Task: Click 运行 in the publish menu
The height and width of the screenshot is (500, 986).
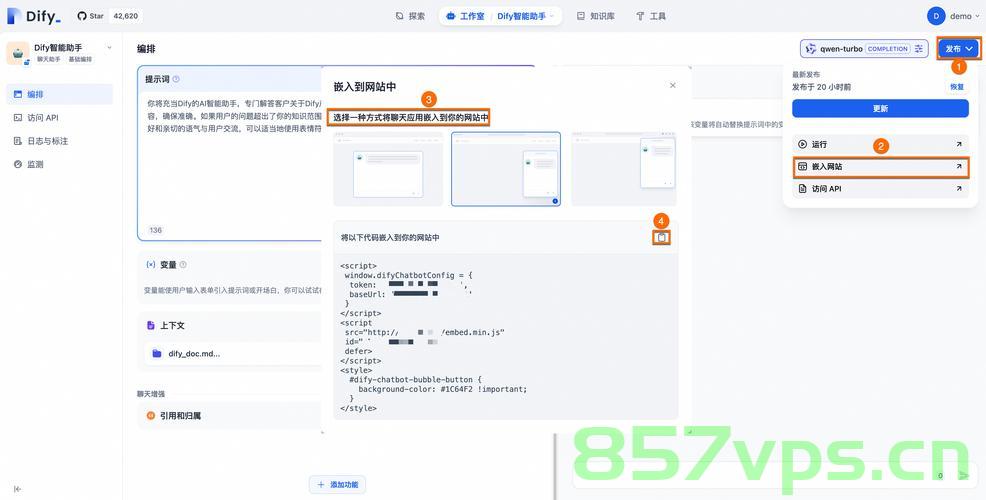Action: click(880, 144)
